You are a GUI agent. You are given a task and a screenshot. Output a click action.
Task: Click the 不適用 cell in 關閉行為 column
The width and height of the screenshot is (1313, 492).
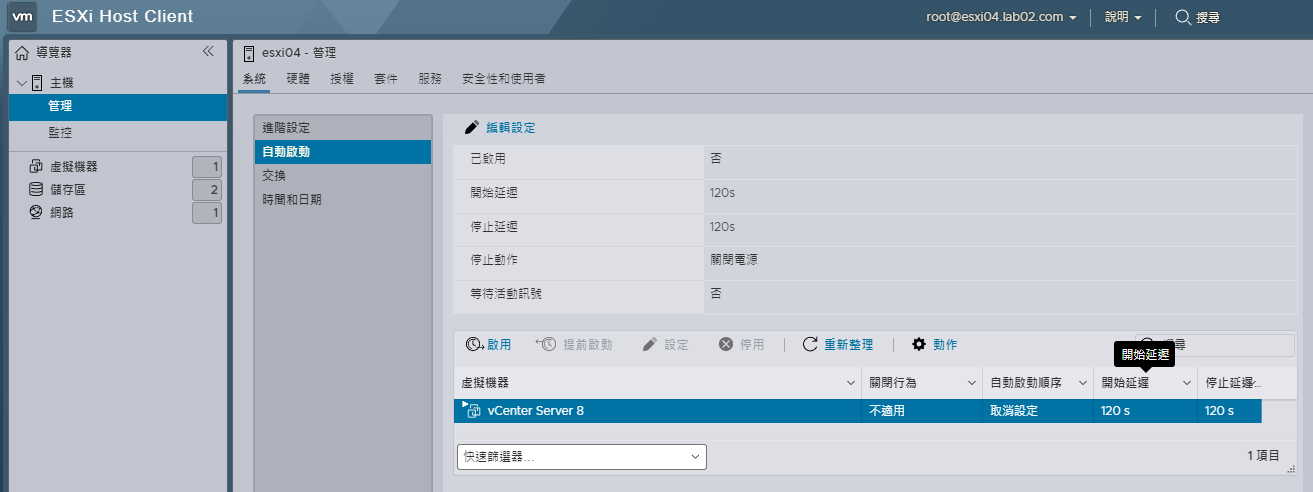coord(887,411)
